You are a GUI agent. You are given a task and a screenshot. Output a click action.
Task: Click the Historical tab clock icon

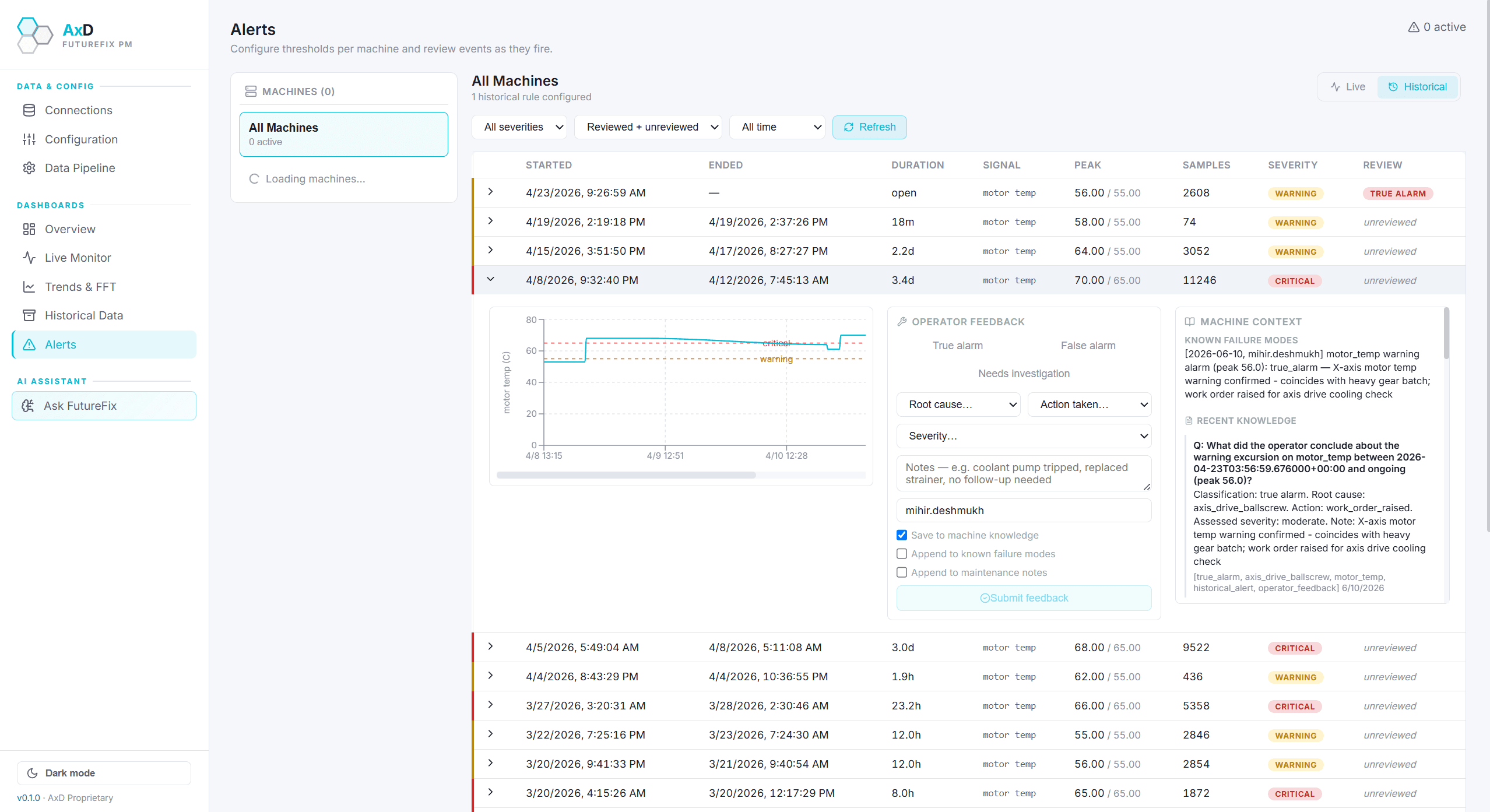pos(1393,87)
